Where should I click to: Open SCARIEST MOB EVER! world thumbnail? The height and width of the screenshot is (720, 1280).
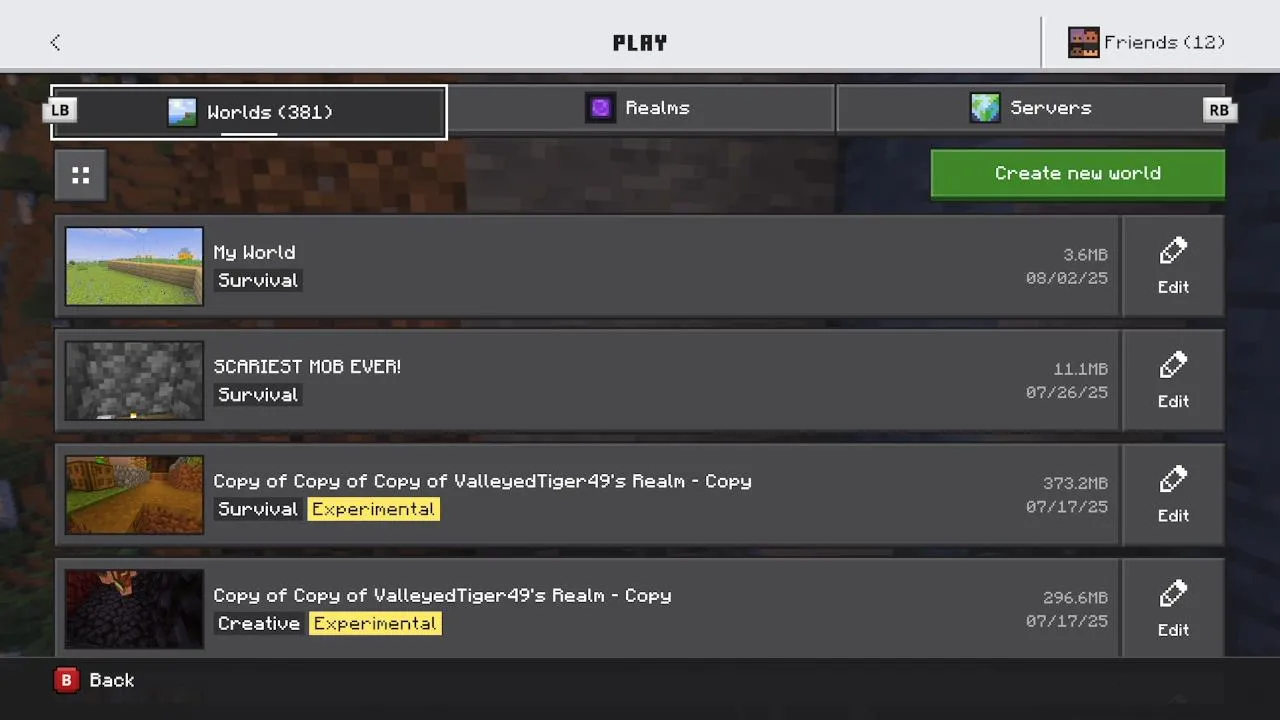[134, 380]
